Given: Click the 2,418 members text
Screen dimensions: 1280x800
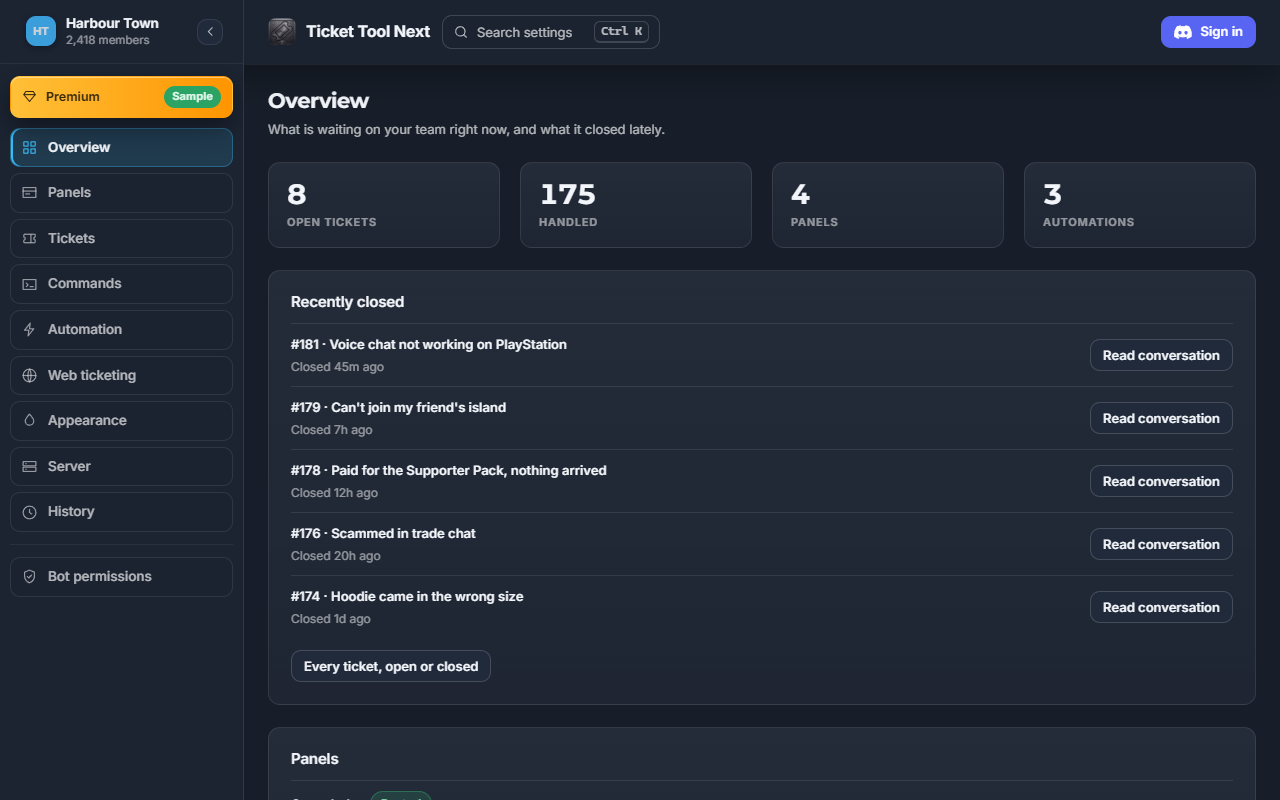Looking at the screenshot, I should [108, 41].
